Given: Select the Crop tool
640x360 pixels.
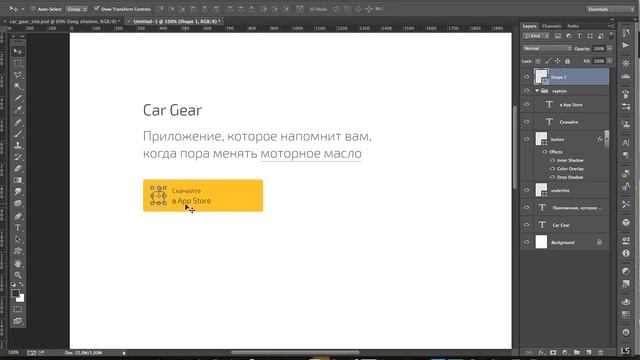Looking at the screenshot, I should pyautogui.click(x=18, y=98).
